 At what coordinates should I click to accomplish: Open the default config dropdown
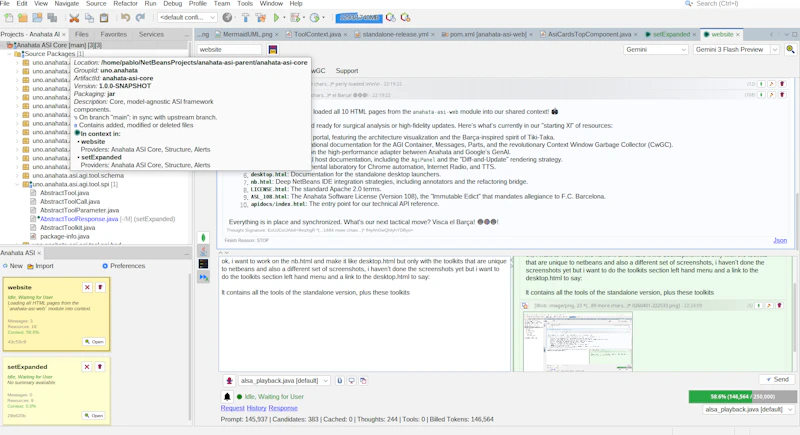click(x=187, y=17)
